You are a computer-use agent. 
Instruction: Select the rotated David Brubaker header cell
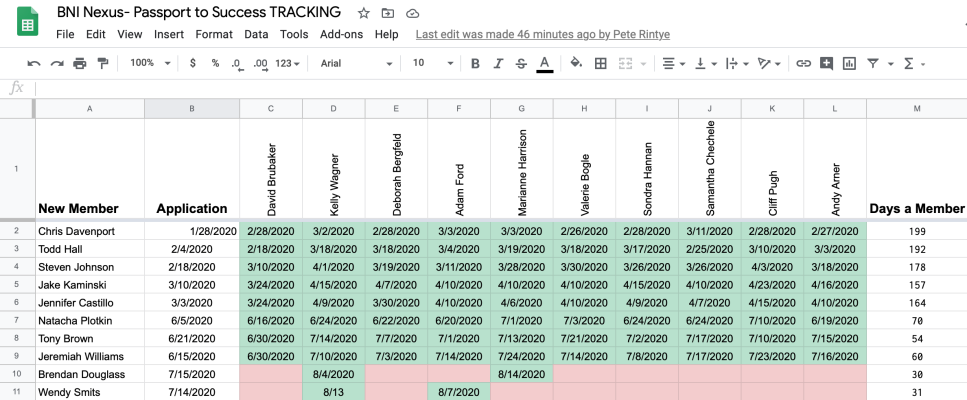pyautogui.click(x=271, y=168)
